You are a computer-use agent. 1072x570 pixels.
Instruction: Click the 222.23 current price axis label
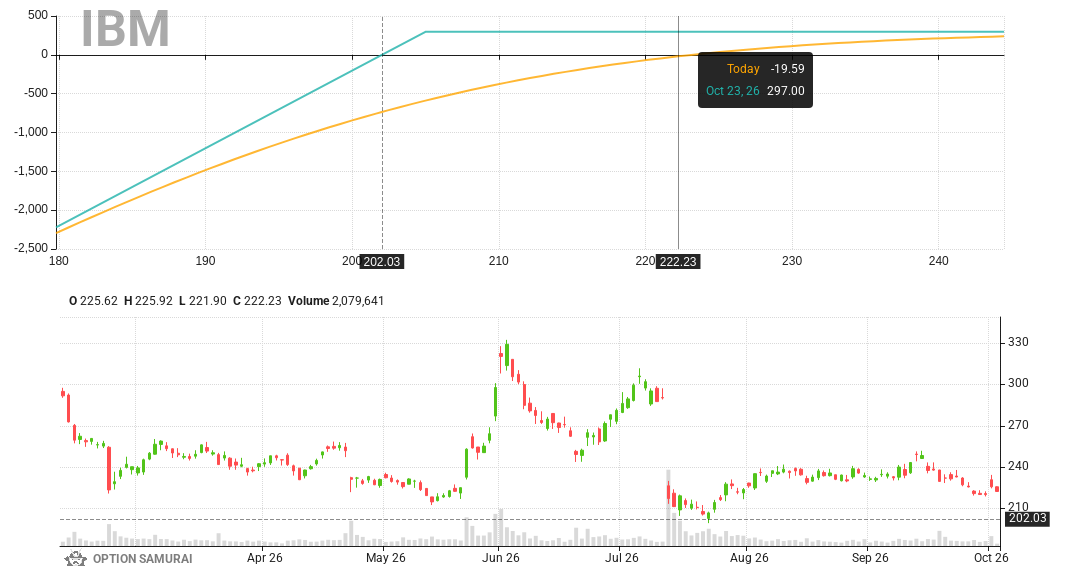coord(678,262)
